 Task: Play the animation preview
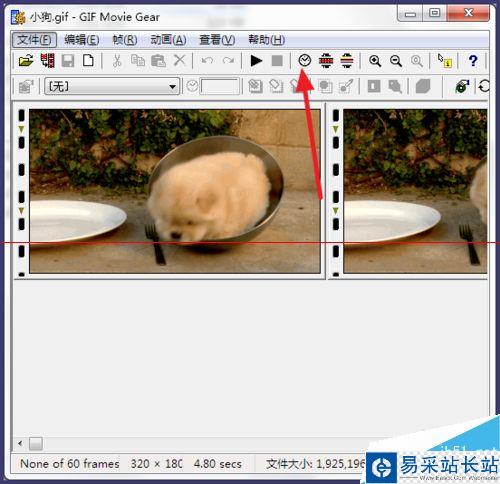pyautogui.click(x=256, y=61)
